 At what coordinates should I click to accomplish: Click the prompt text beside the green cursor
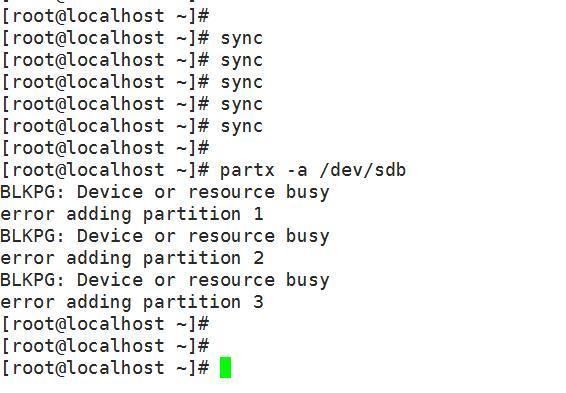(105, 368)
